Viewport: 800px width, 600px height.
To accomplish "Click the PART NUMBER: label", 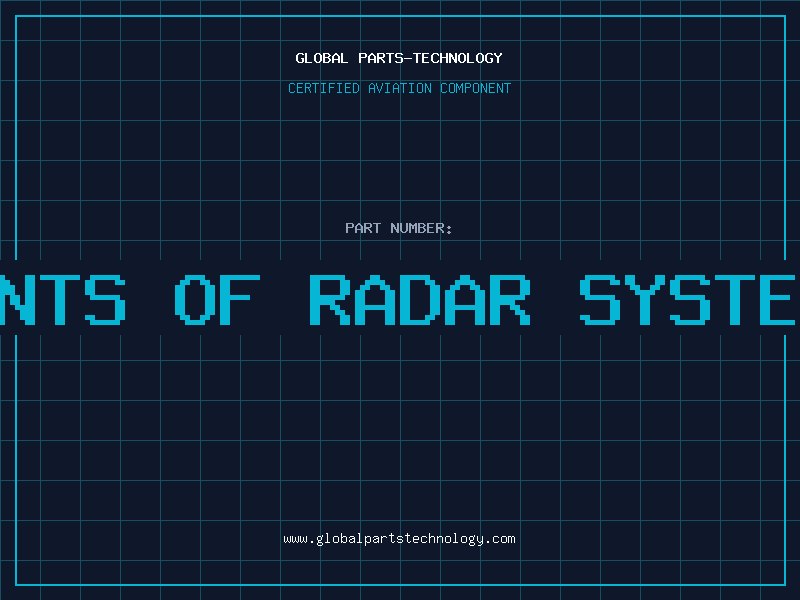I will point(399,228).
